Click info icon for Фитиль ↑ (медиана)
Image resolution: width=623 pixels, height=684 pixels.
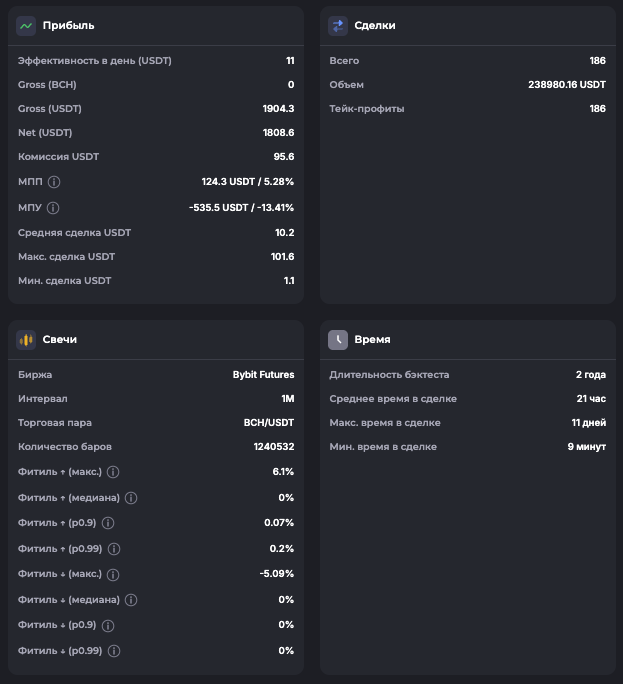click(131, 497)
